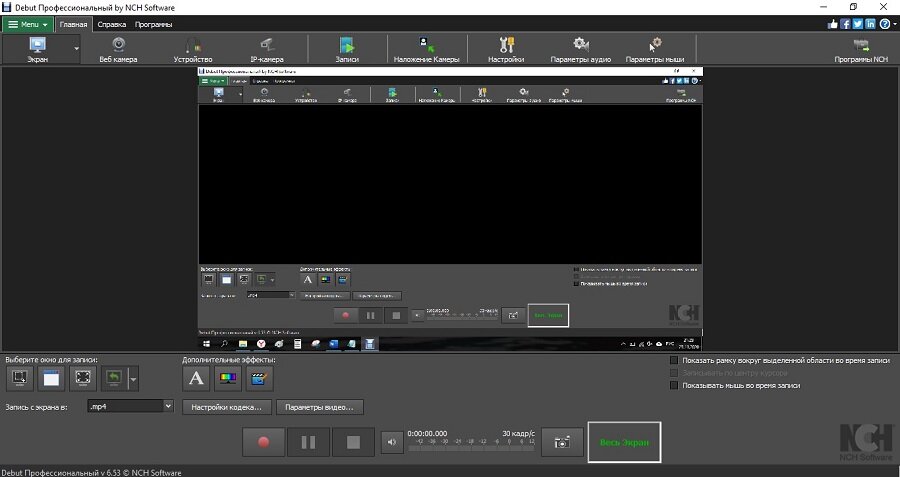This screenshot has height=477, width=900.
Task: Open the color effects icon
Action: point(228,378)
